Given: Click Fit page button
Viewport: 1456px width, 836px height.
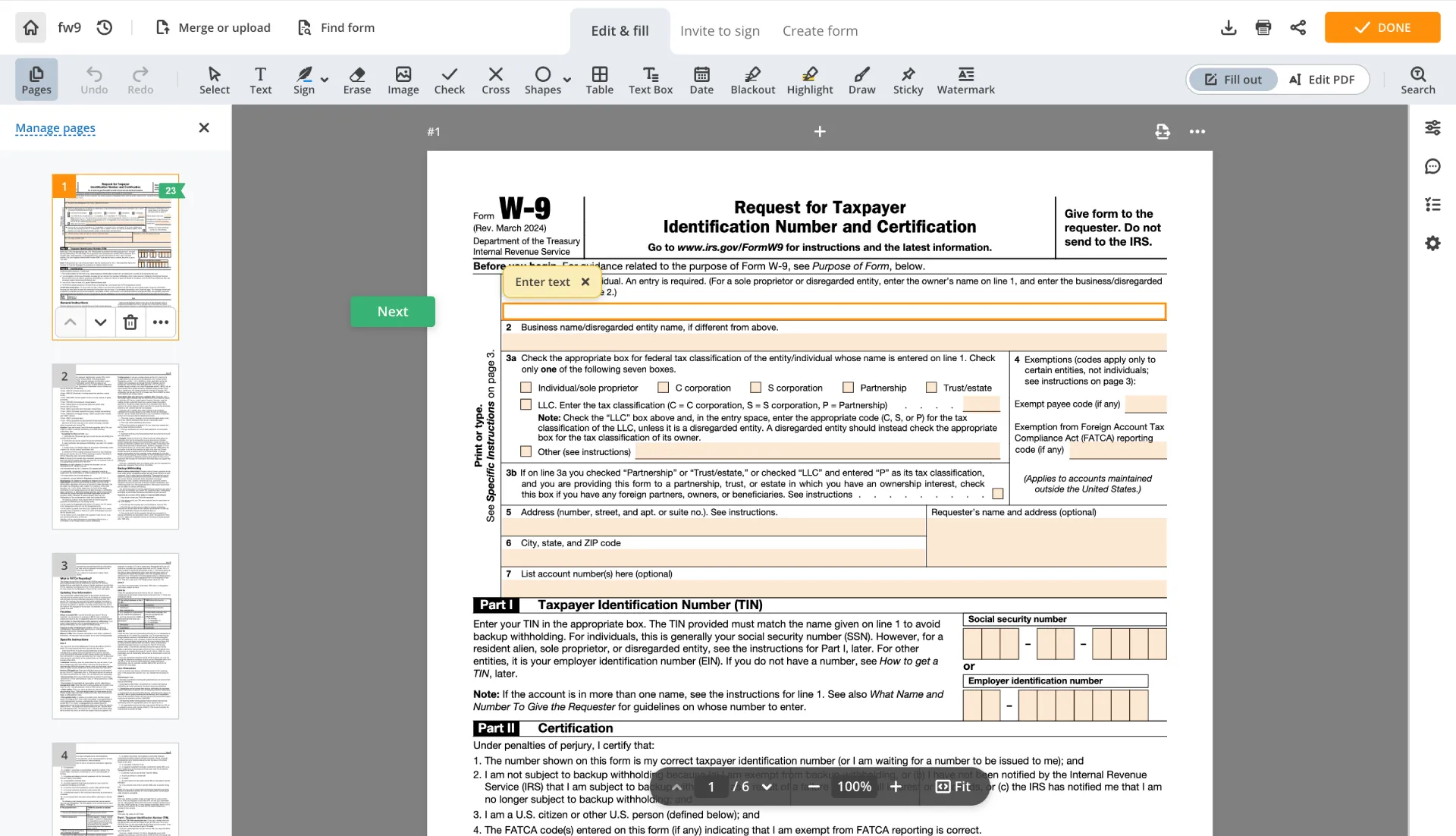Looking at the screenshot, I should pyautogui.click(x=954, y=787).
